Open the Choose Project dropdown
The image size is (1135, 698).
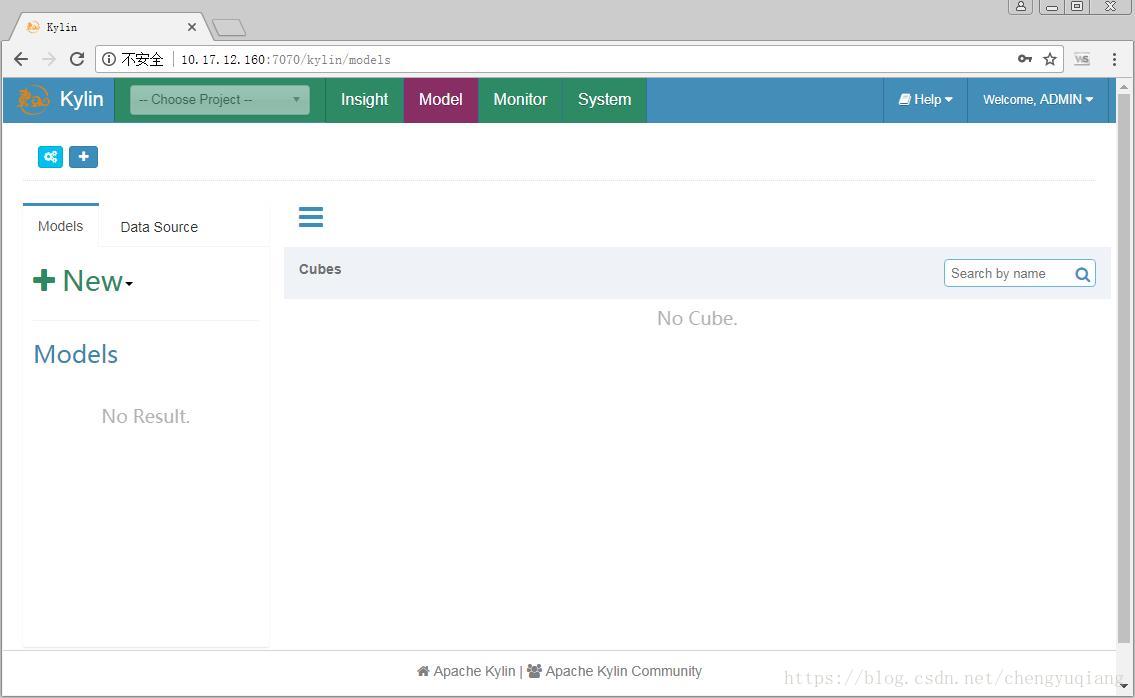point(220,100)
